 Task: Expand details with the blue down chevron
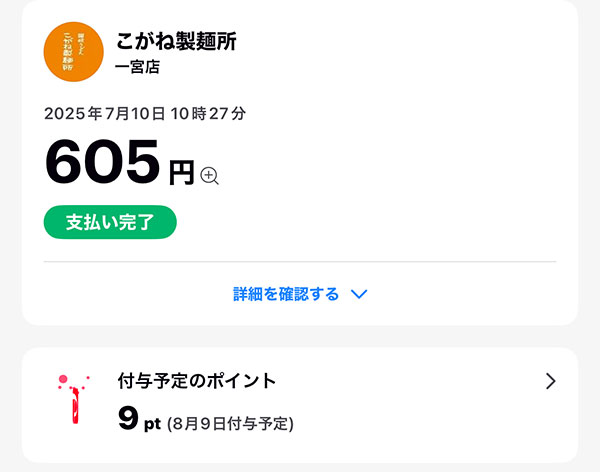[x=359, y=294]
